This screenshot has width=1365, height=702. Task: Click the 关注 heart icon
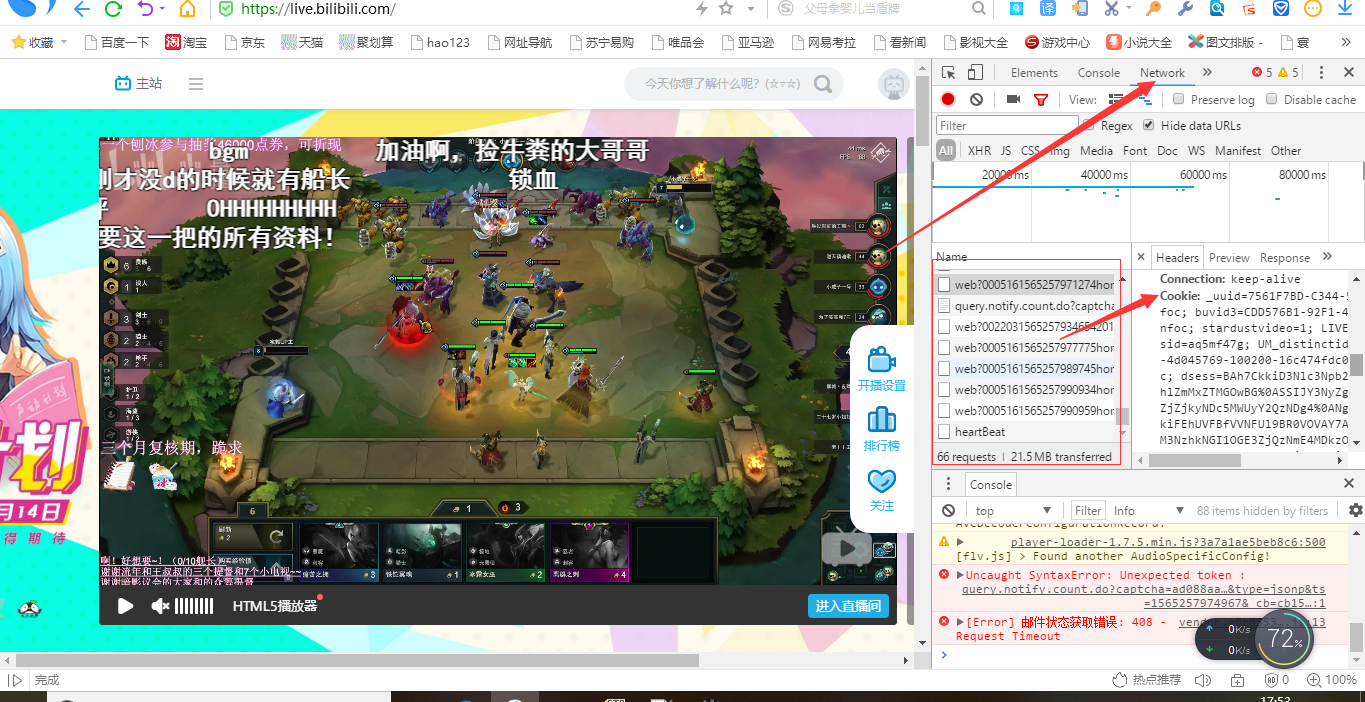pos(881,480)
